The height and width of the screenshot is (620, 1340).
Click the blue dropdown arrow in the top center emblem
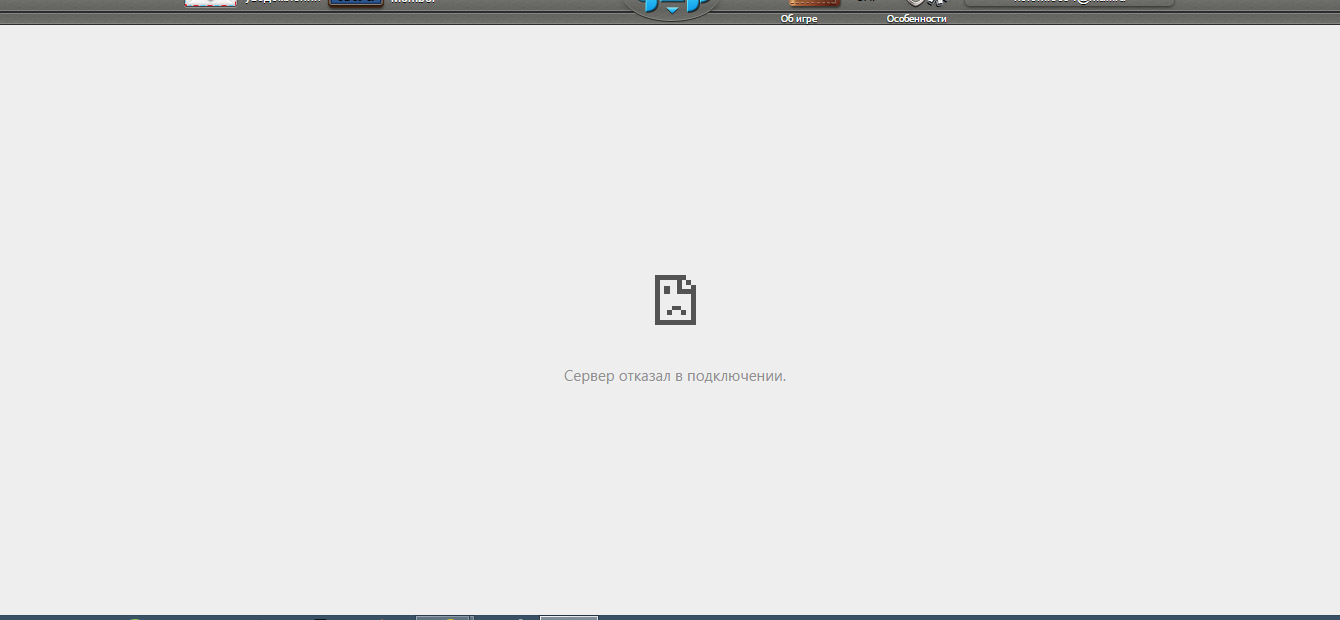[x=672, y=9]
